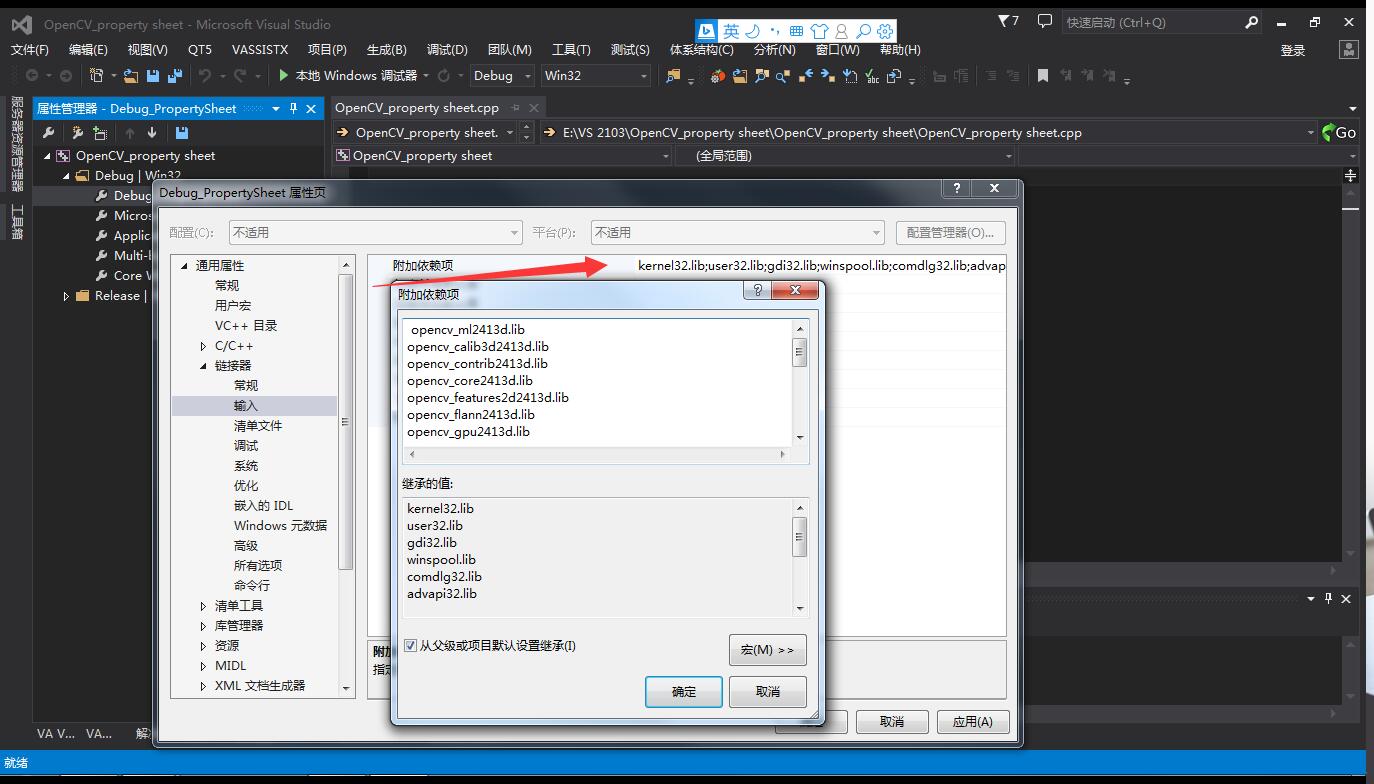
Task: Select 输入 under 链接器
Action: coord(246,406)
